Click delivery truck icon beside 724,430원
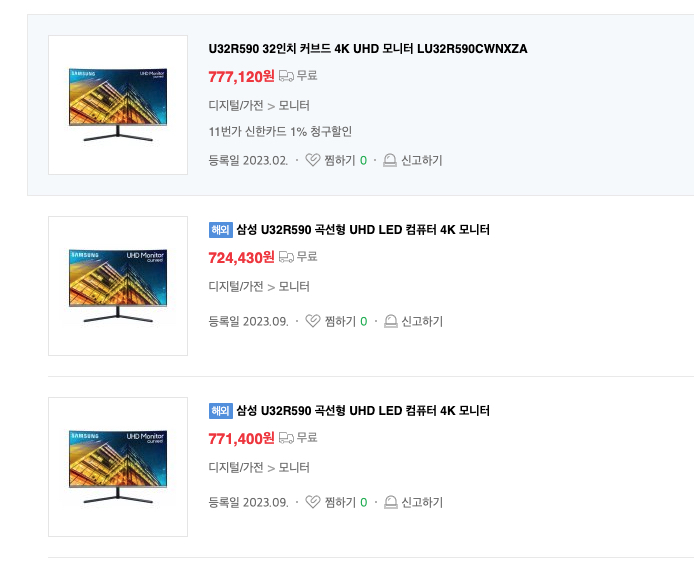 pos(286,257)
